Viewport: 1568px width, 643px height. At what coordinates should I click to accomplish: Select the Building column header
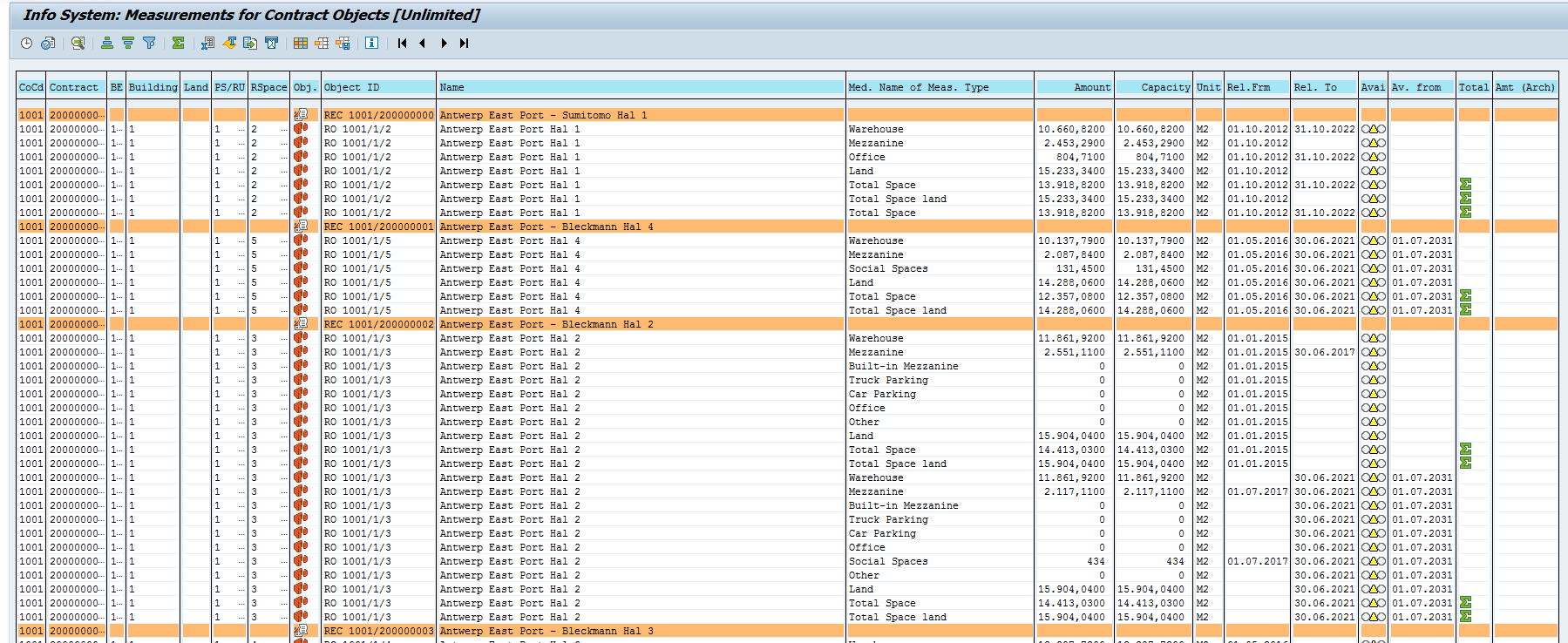tap(153, 87)
